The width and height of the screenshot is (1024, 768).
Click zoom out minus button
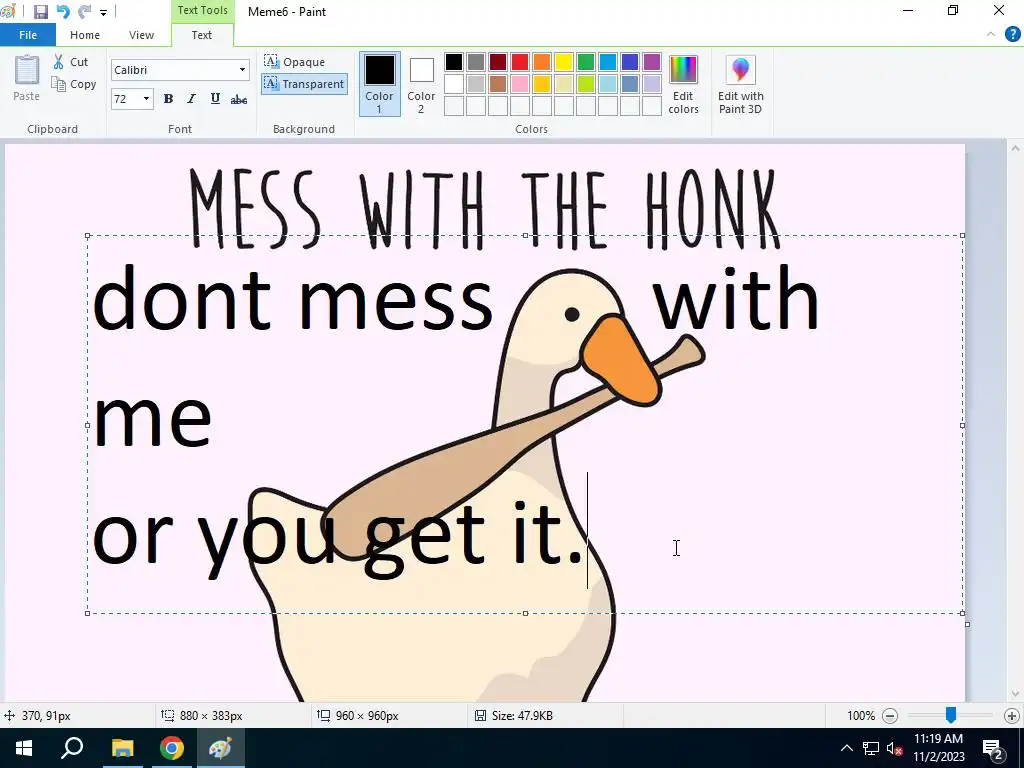[x=889, y=716]
